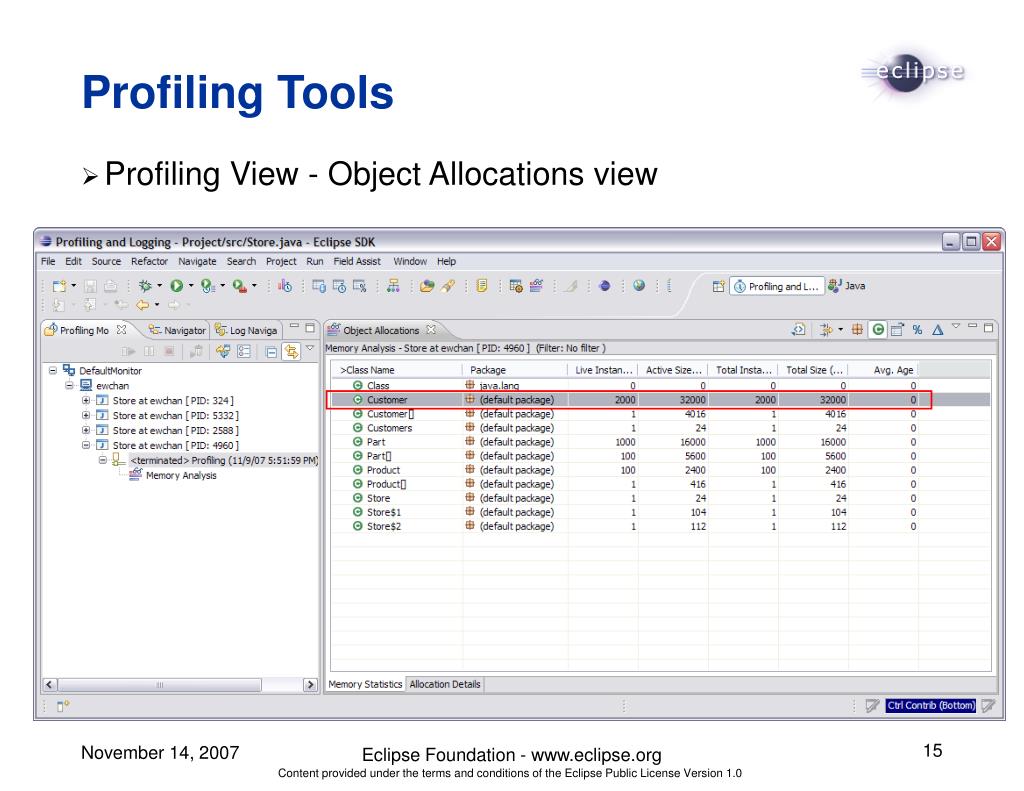The height and width of the screenshot is (791, 1024).
Task: Click the Profile launch icon in toolbar
Action: click(208, 286)
